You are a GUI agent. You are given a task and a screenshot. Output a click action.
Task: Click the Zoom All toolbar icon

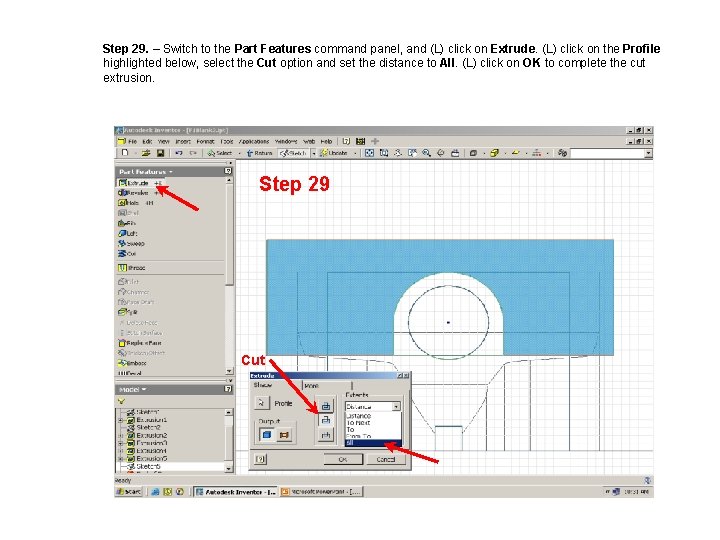coord(369,153)
